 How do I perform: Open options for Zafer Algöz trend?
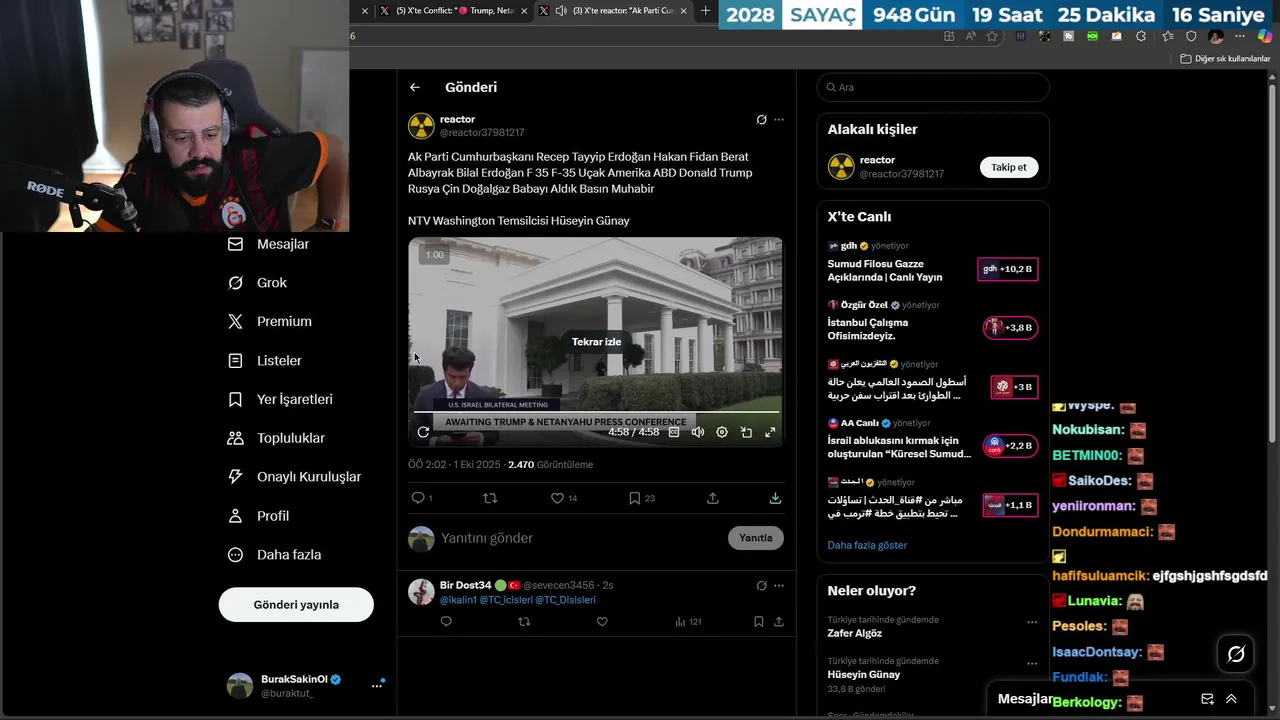[1032, 622]
